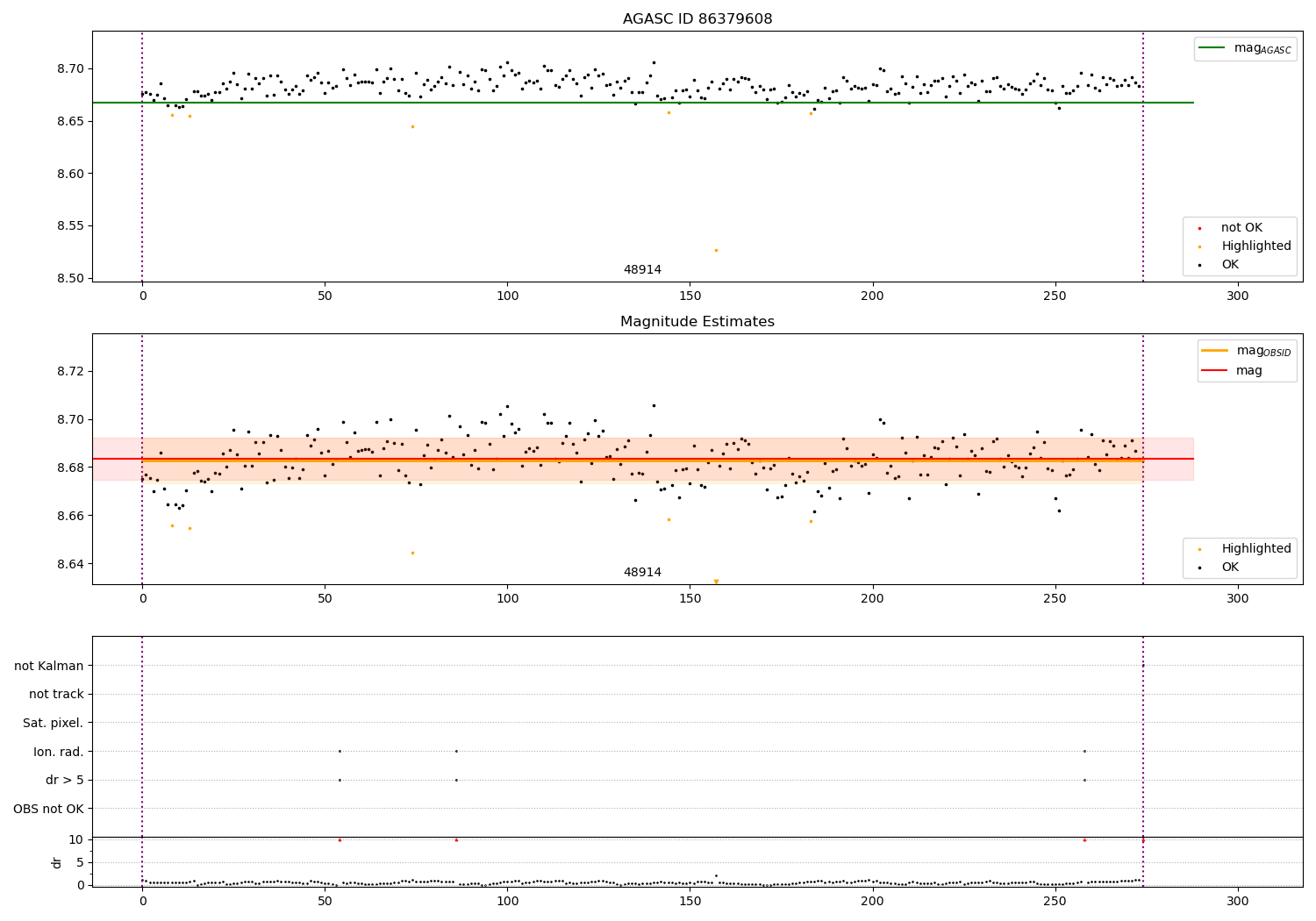Screen dimensions: 1316x921
Task: Click the orange downward triangle marker in middle plot
Action: (716, 582)
